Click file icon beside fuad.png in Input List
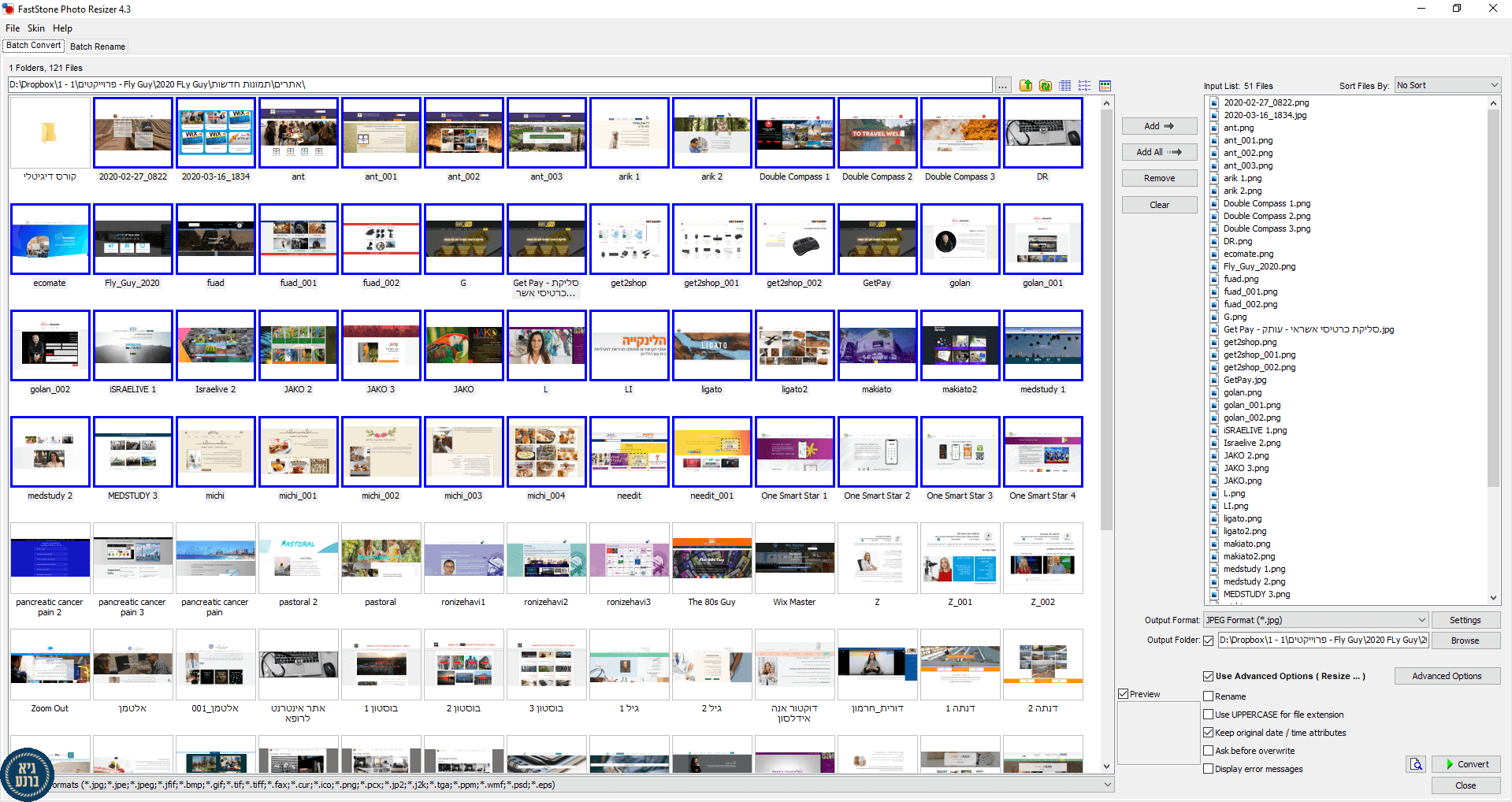 (x=1214, y=279)
